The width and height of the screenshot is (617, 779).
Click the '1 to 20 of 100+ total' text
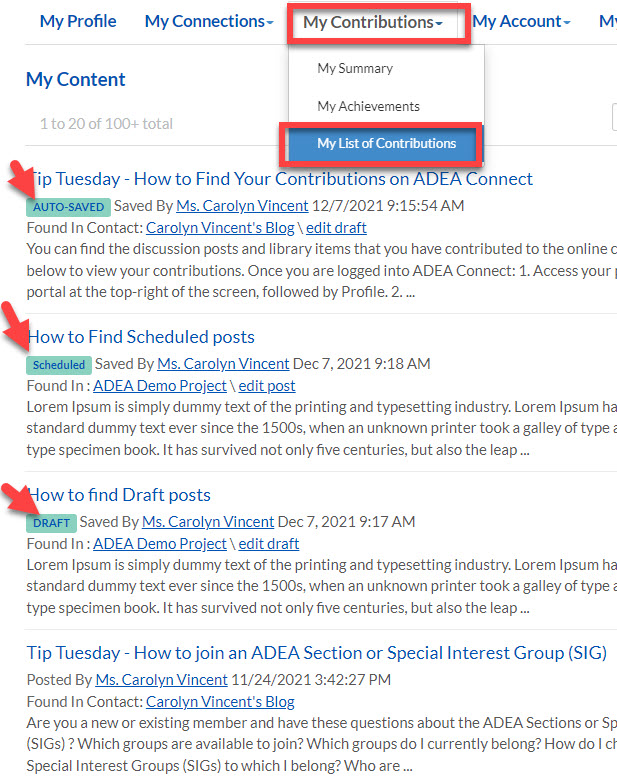106,124
